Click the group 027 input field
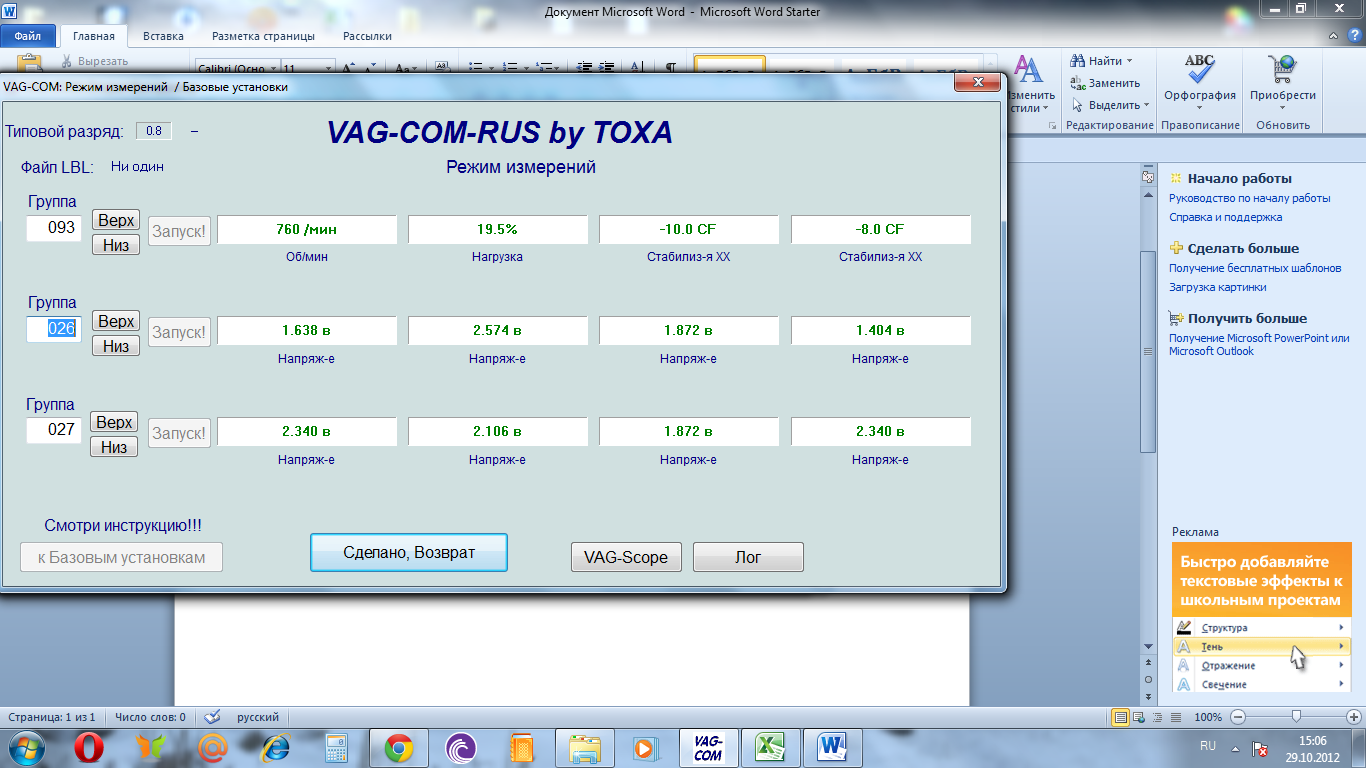Image resolution: width=1366 pixels, height=768 pixels. (x=54, y=430)
